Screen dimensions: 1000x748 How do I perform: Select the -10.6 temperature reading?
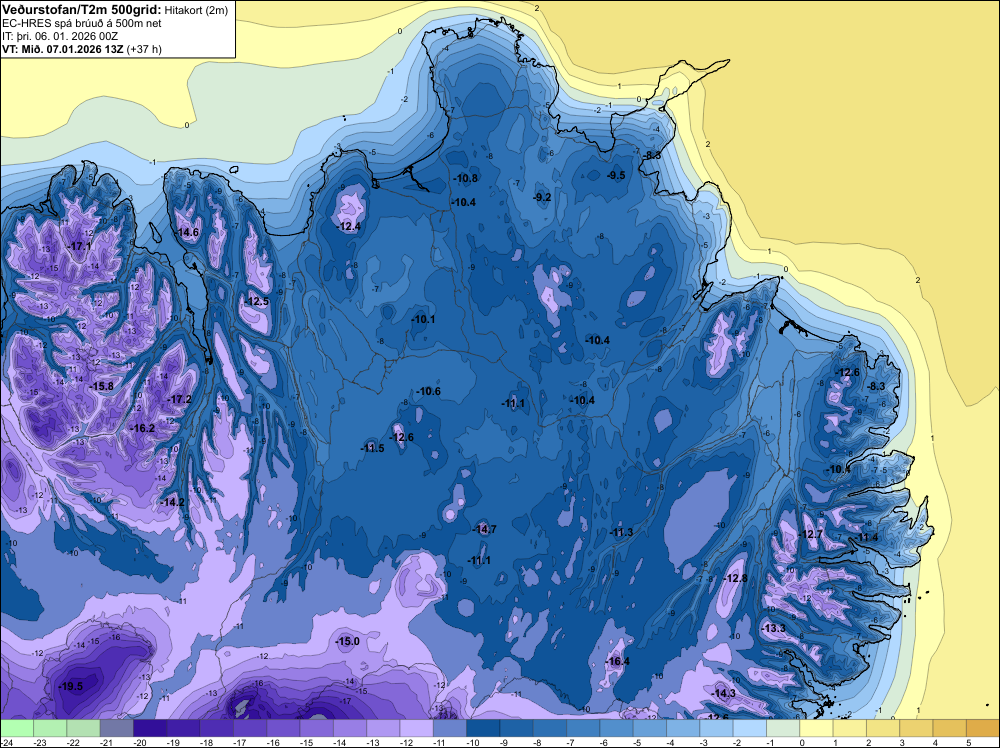(x=428, y=391)
